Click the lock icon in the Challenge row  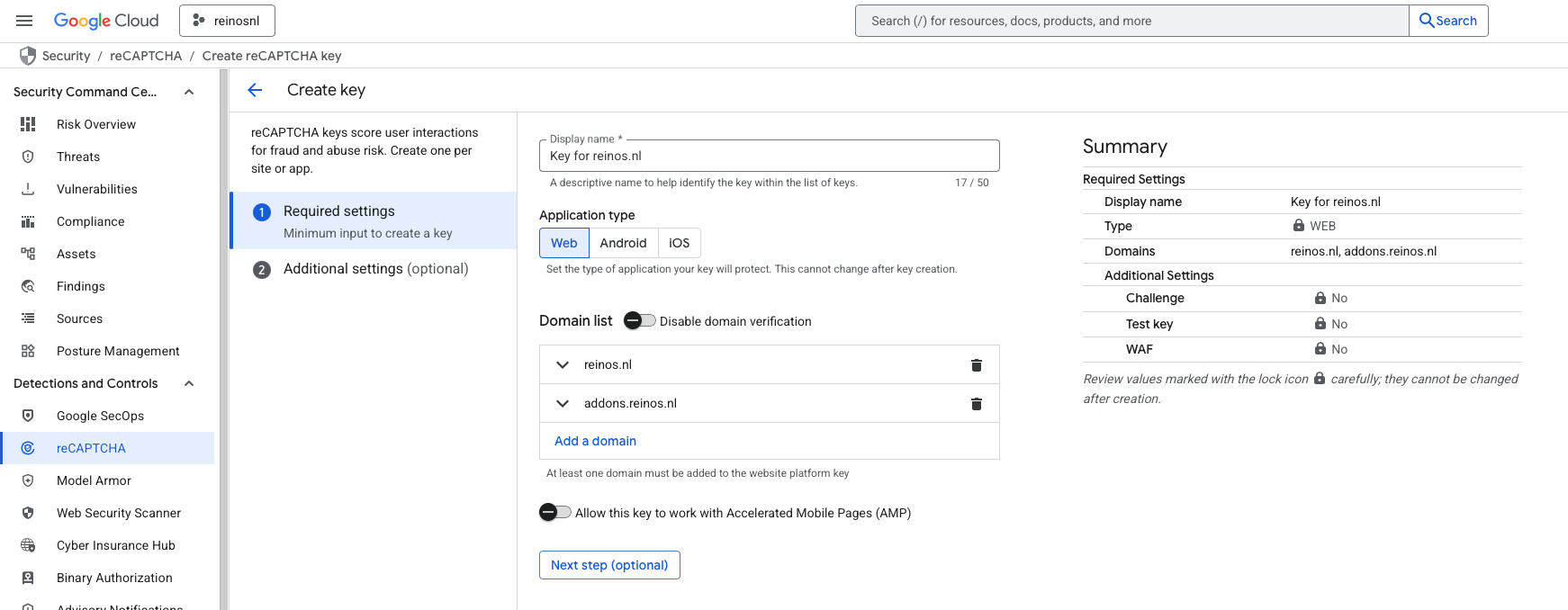(1320, 298)
